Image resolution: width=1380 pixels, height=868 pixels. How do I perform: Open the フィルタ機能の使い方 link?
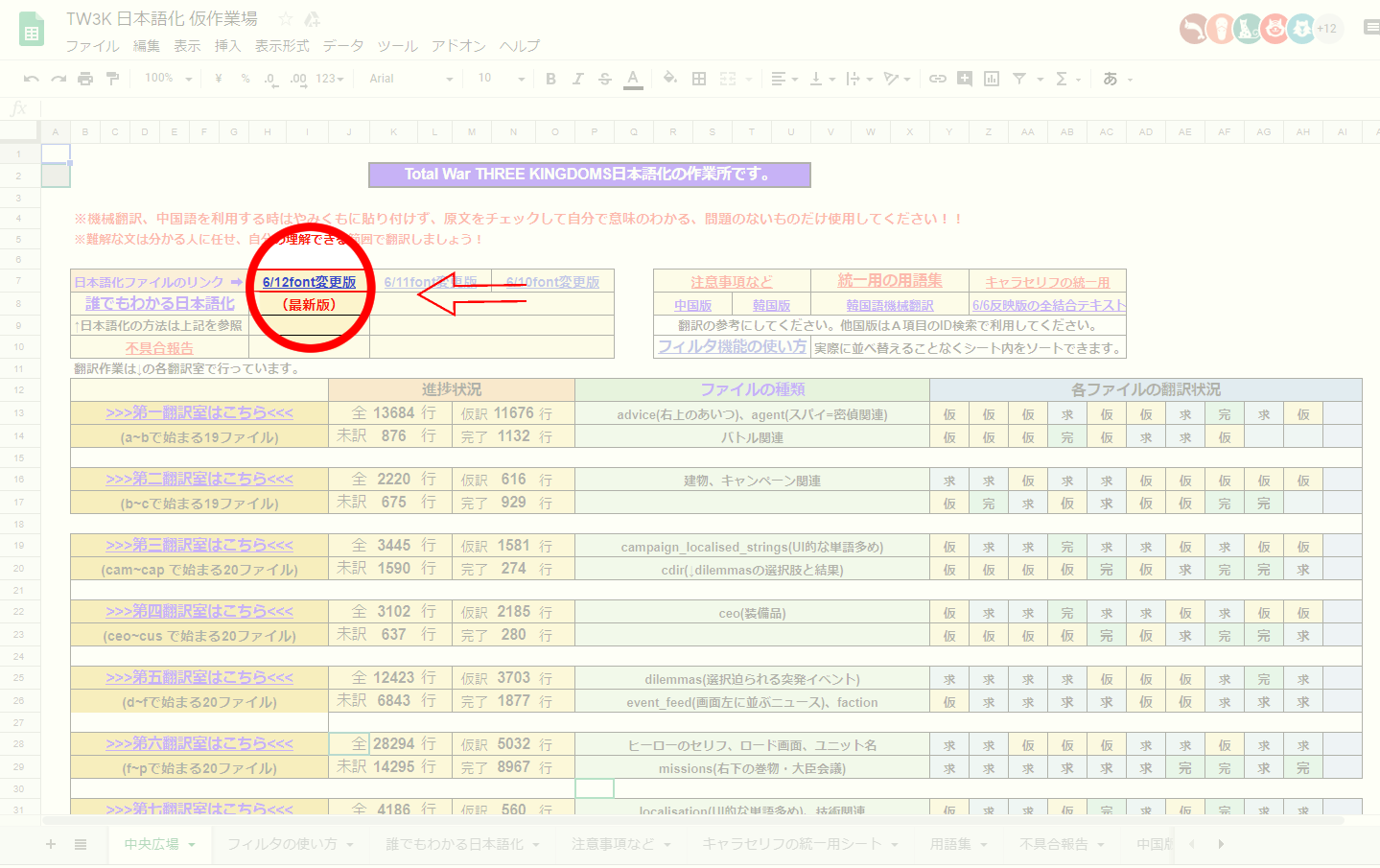tap(733, 346)
